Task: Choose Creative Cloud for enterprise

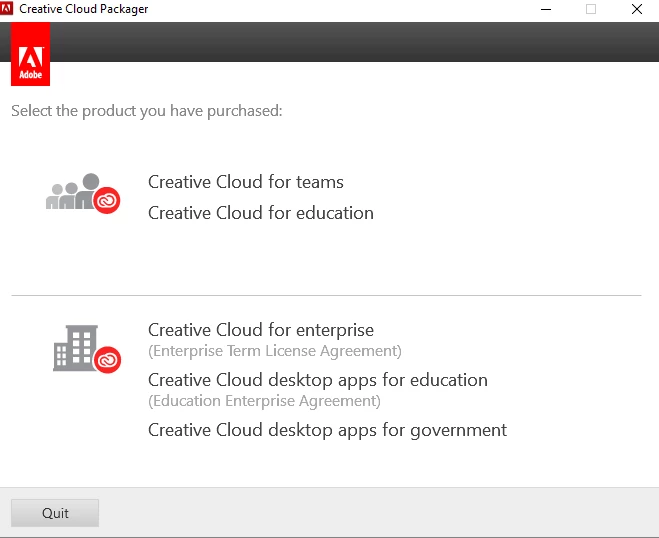Action: (x=261, y=330)
